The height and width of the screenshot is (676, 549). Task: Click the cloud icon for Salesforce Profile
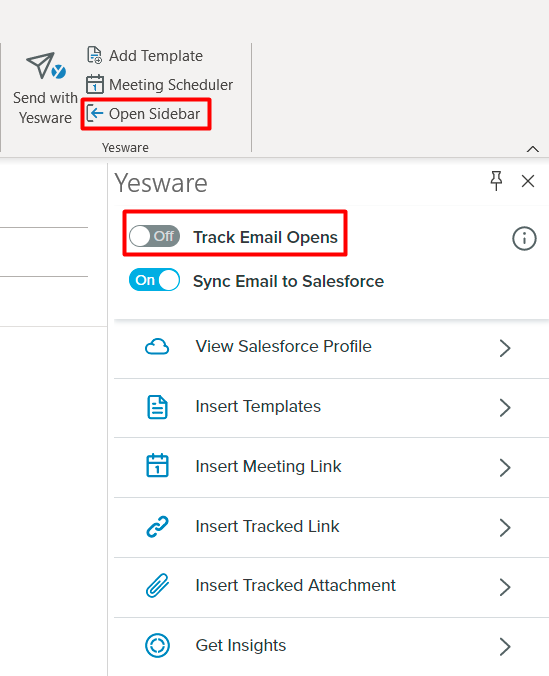(x=157, y=347)
